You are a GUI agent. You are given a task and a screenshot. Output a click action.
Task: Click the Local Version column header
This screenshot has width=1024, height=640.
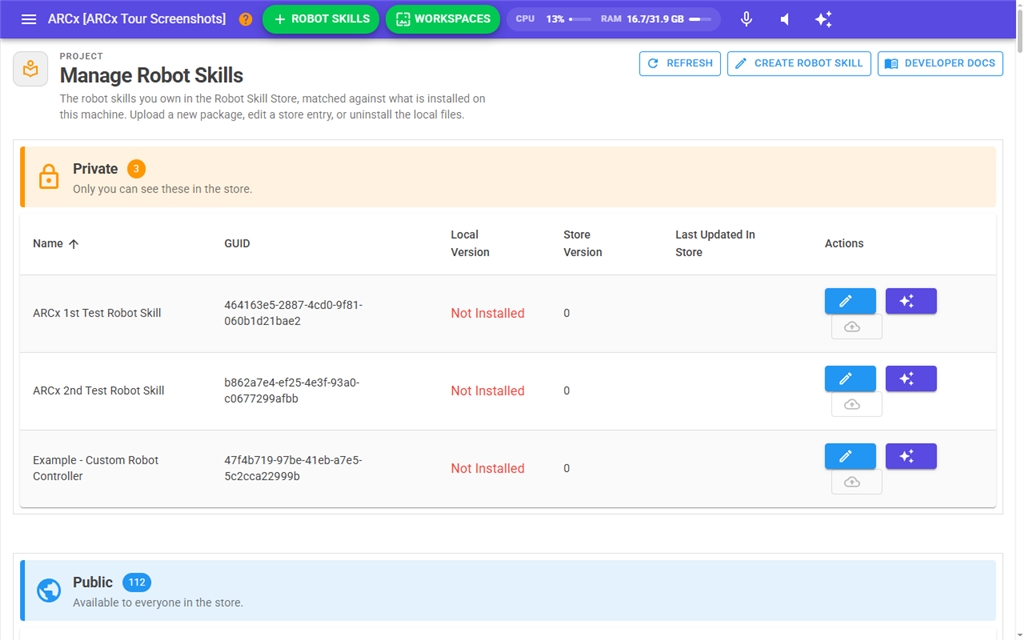pos(470,243)
